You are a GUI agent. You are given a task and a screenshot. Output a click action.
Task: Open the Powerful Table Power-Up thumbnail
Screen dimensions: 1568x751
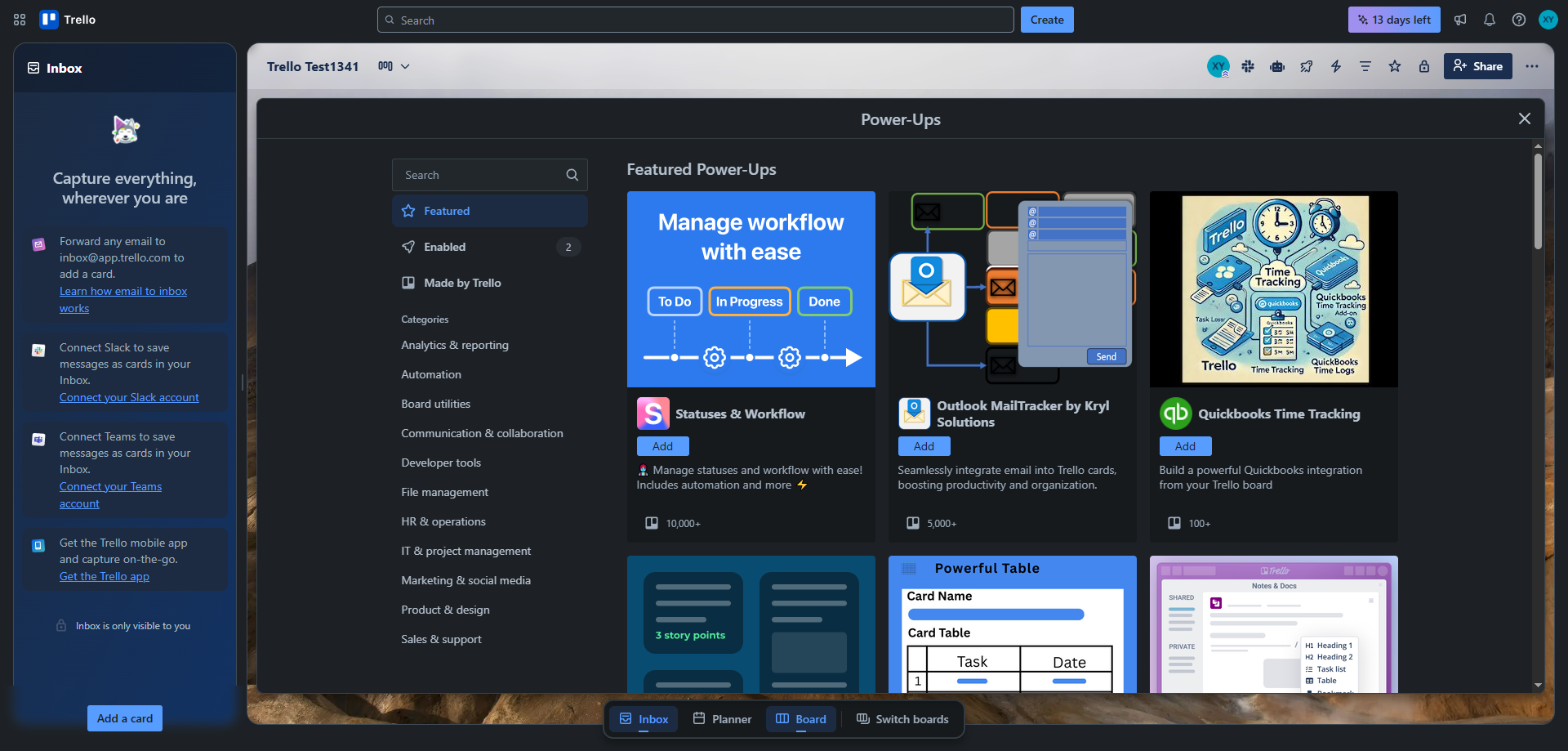tap(1013, 624)
